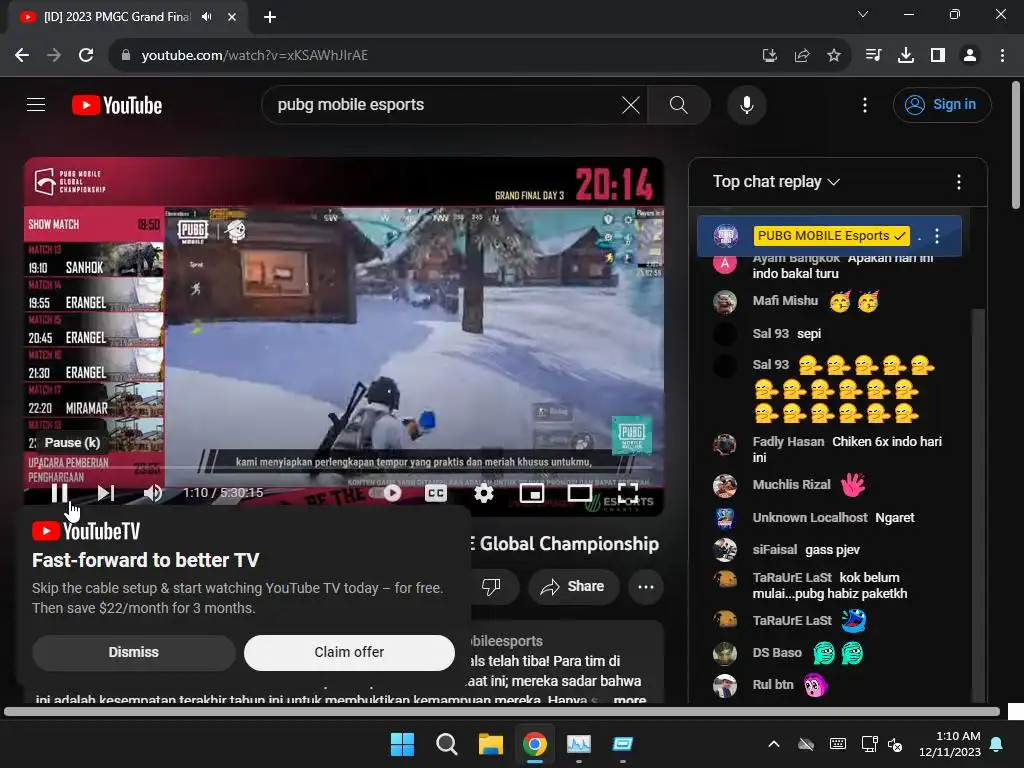Click the 'Rul btn' chat username

coord(773,685)
